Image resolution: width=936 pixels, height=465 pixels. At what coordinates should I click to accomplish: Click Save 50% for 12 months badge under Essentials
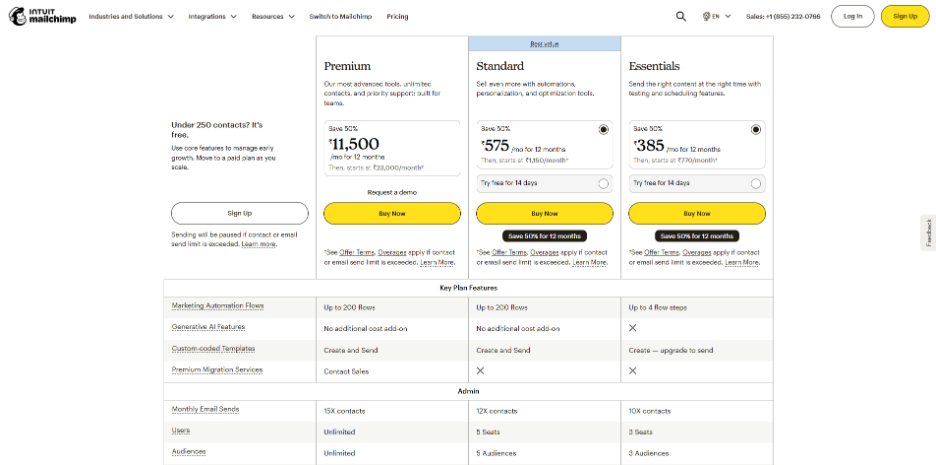point(697,236)
